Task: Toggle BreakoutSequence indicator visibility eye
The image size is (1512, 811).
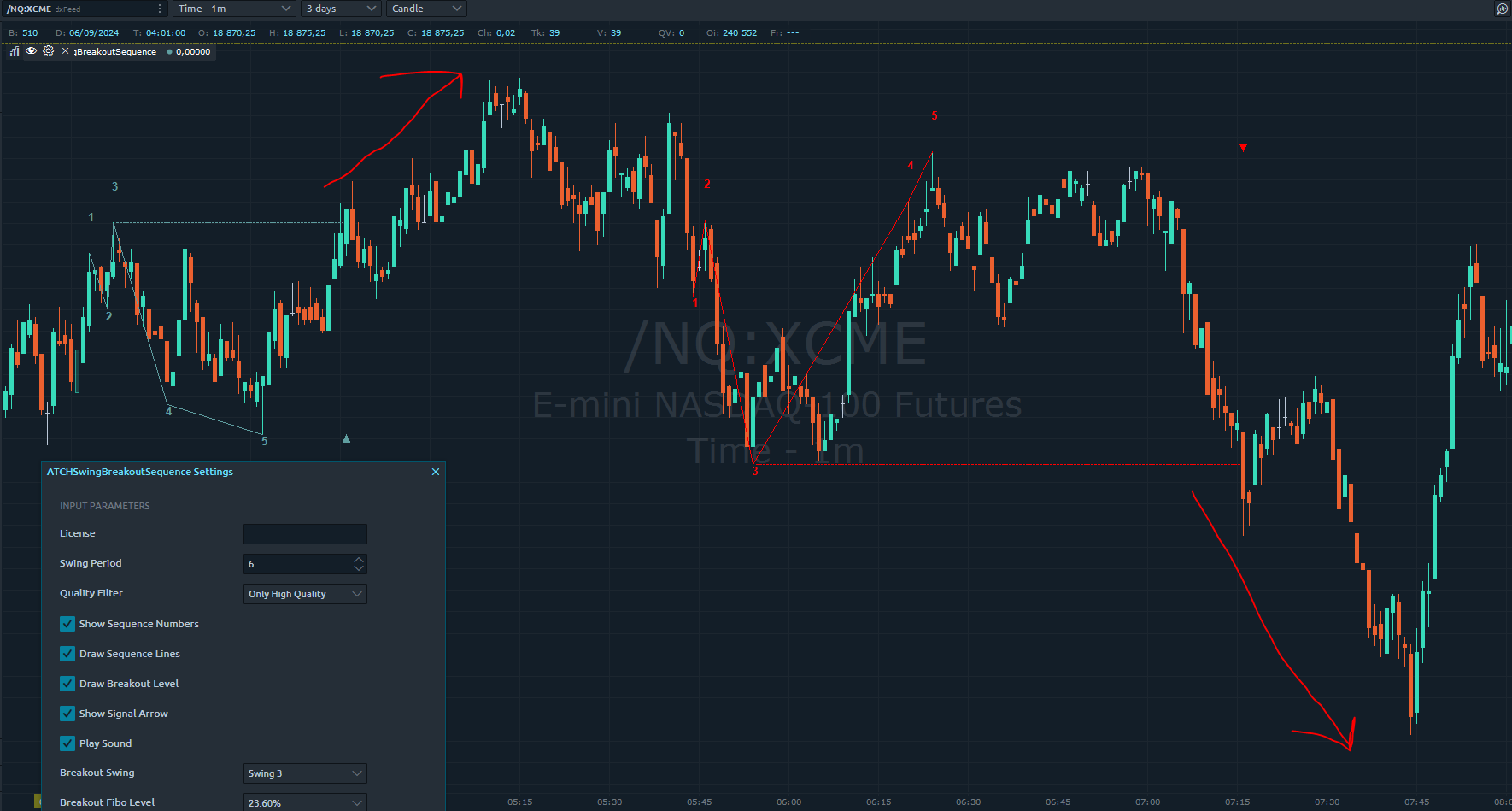Action: (31, 51)
